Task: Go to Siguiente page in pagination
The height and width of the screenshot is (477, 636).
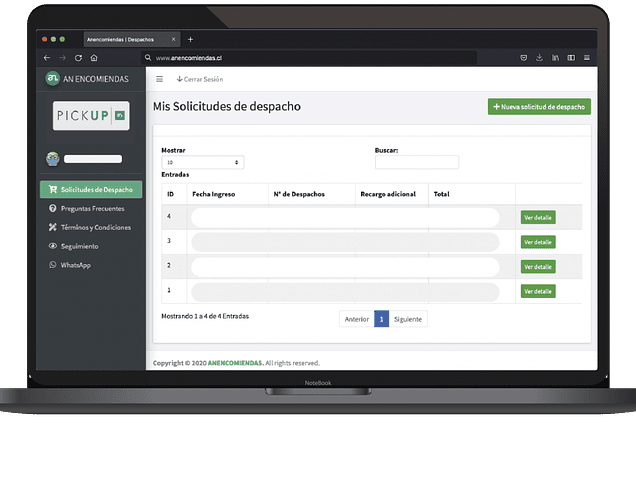Action: tap(408, 319)
